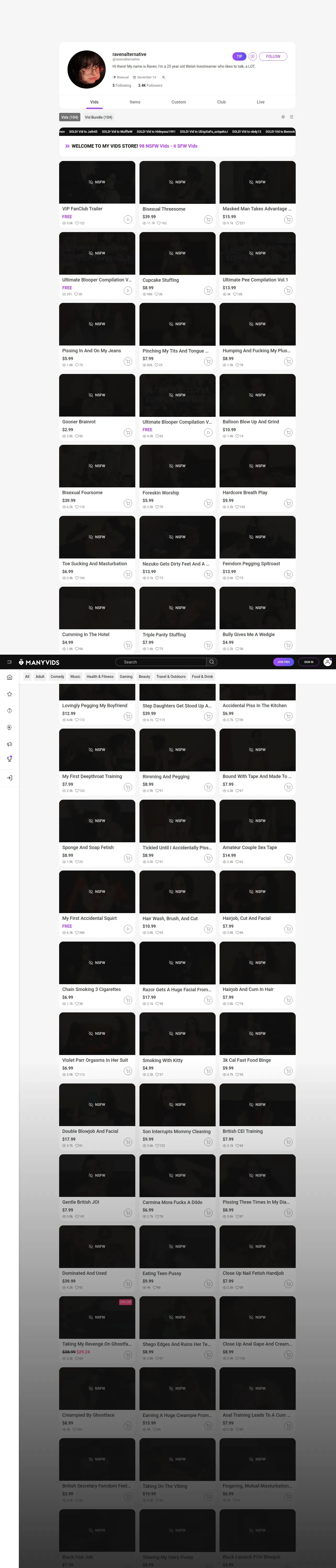Select the Gaming category chip
Screen dimensions: 336x1568
point(126,676)
